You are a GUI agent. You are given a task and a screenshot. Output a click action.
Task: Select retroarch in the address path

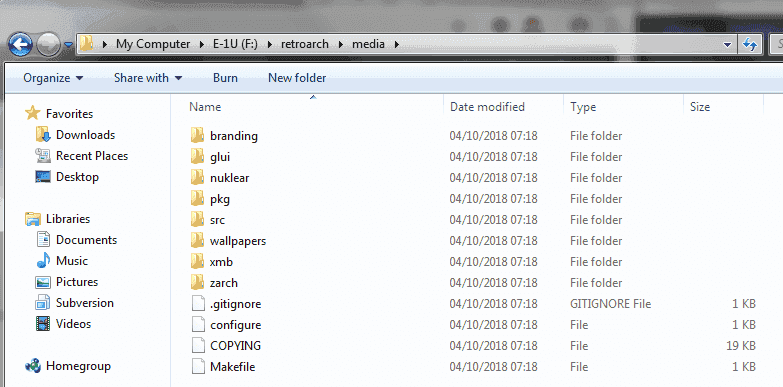[305, 44]
